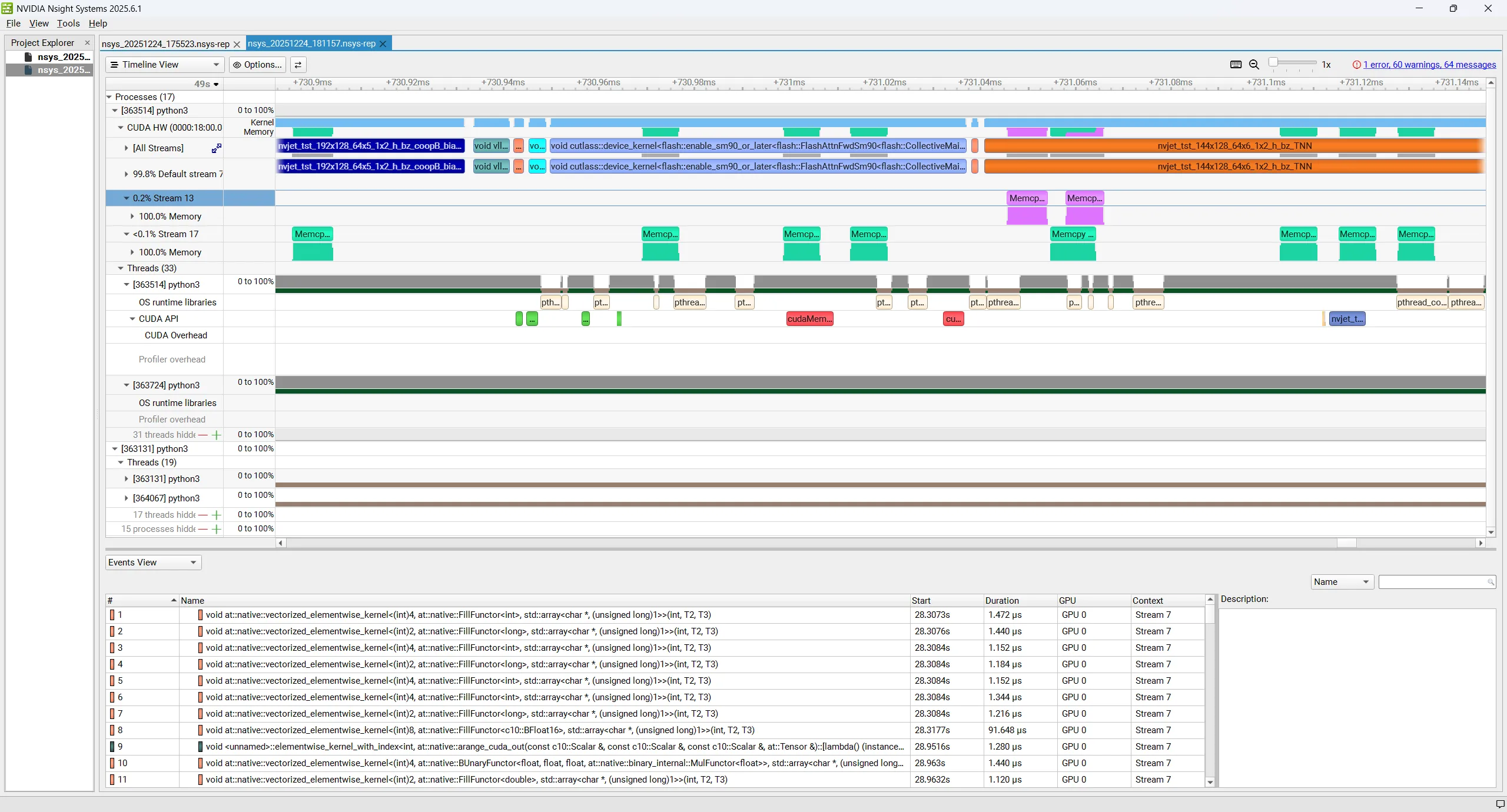Show hidden threads with green plus icon (31 threads)
Image resolution: width=1507 pixels, height=812 pixels.
tap(217, 435)
